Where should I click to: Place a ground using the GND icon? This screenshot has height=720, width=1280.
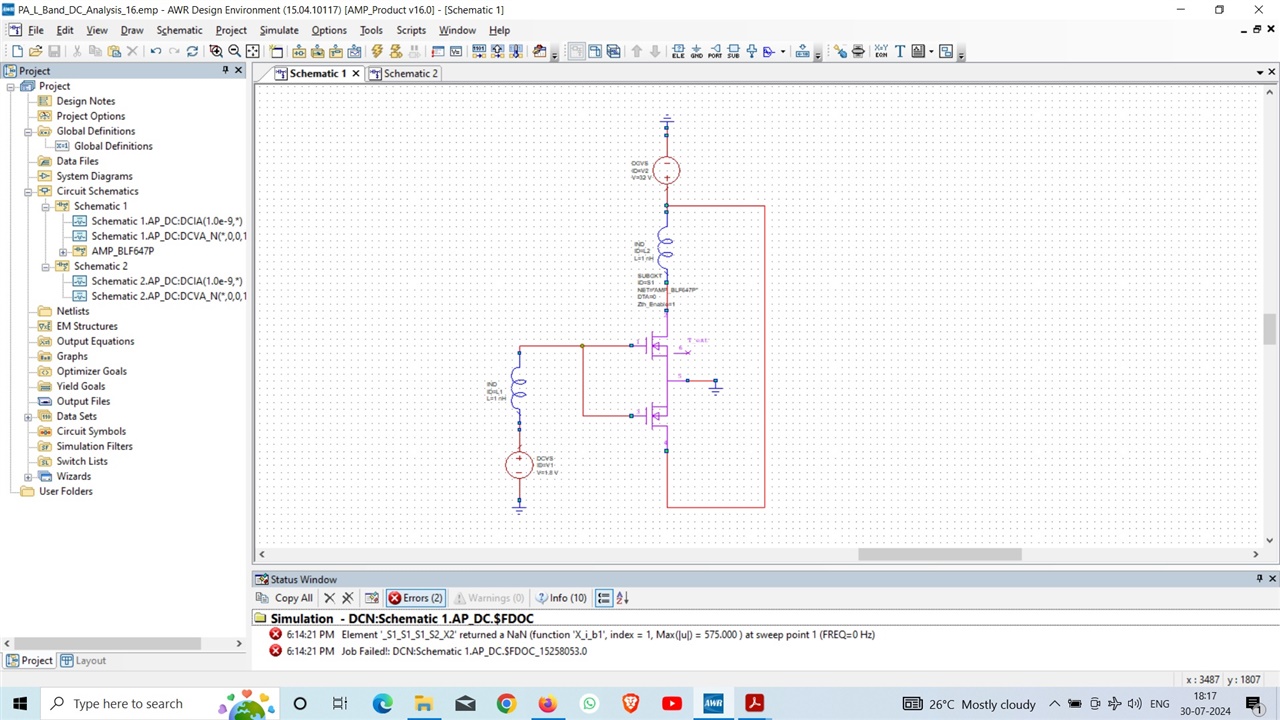697,51
